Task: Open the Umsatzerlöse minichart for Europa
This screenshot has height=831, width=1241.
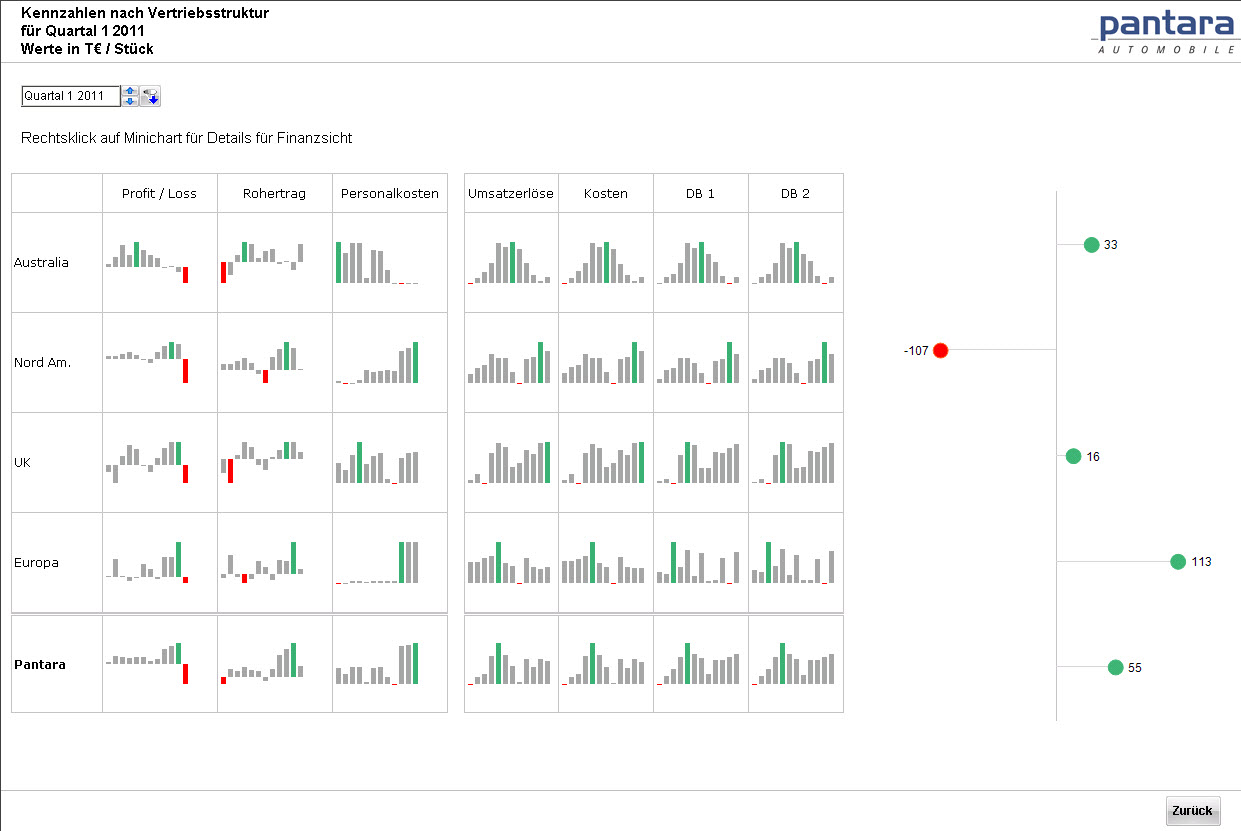Action: tap(510, 561)
